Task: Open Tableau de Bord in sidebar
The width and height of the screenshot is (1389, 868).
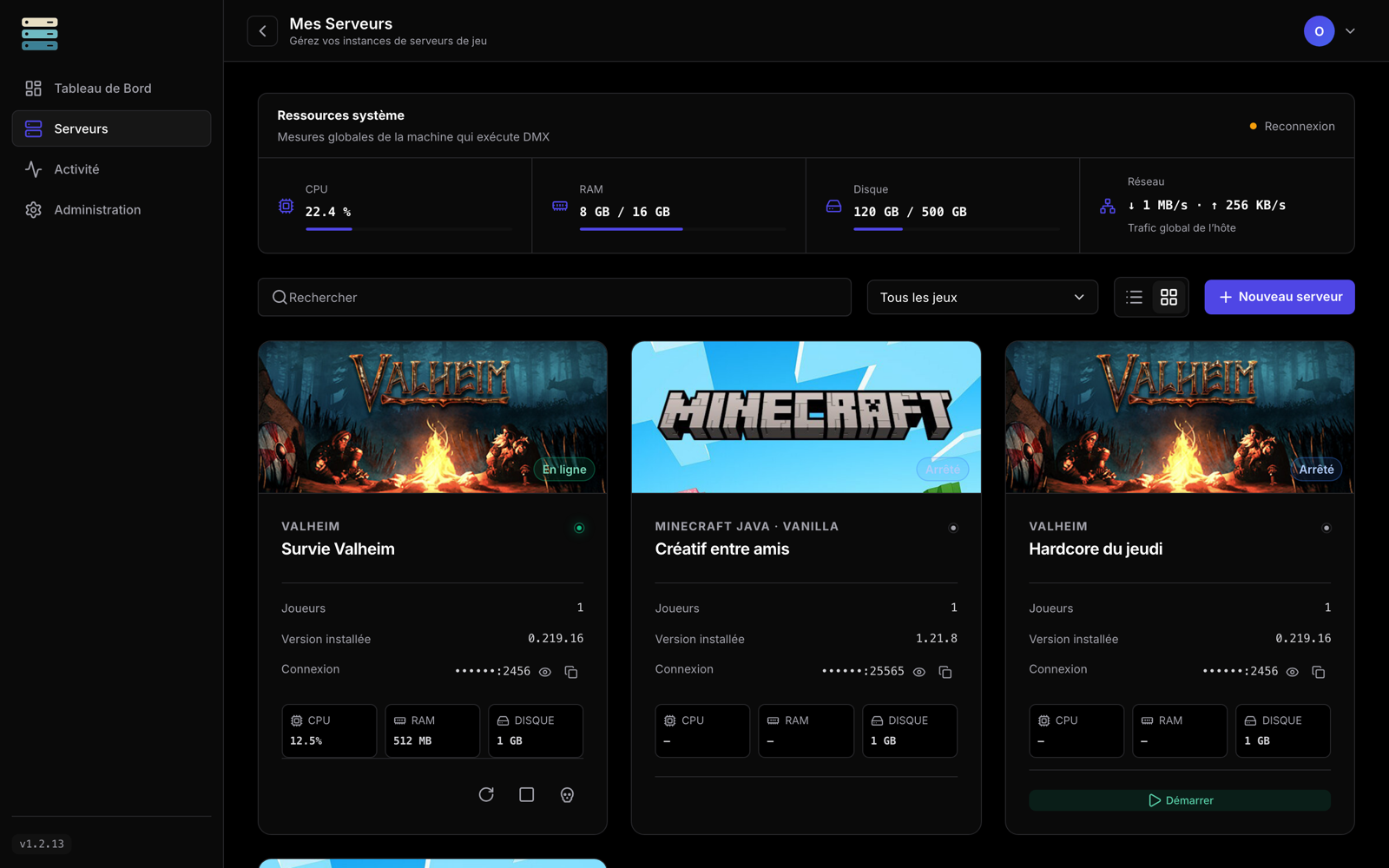Action: click(x=111, y=89)
